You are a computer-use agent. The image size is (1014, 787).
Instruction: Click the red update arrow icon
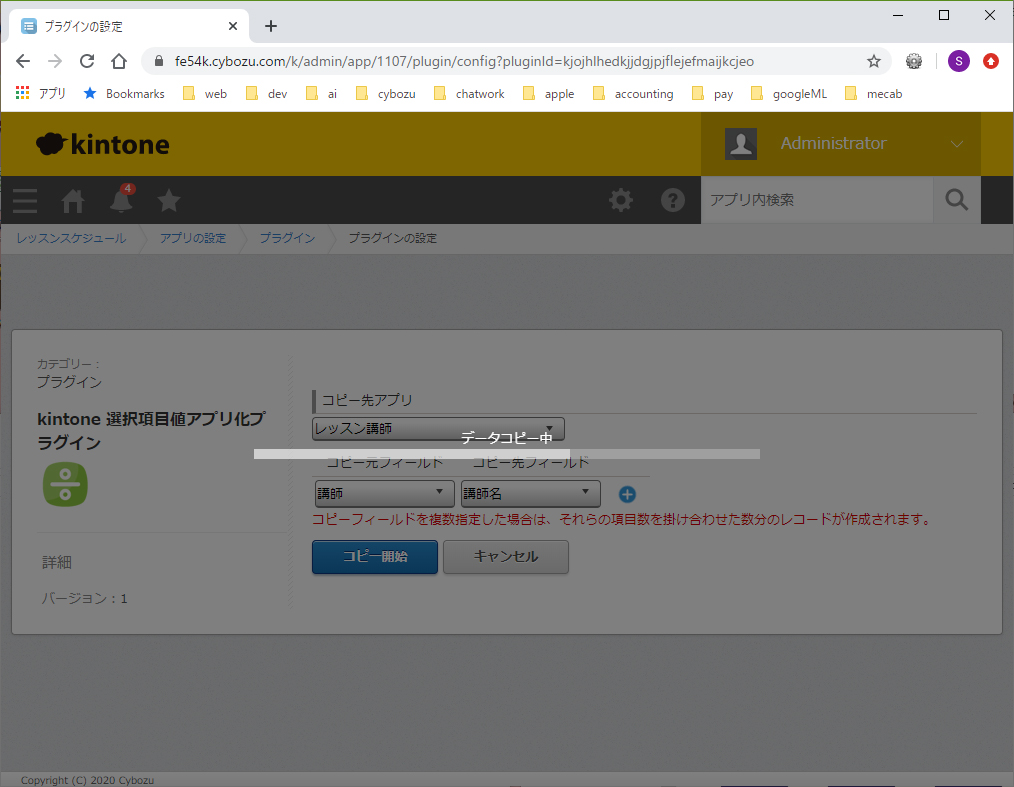point(991,61)
